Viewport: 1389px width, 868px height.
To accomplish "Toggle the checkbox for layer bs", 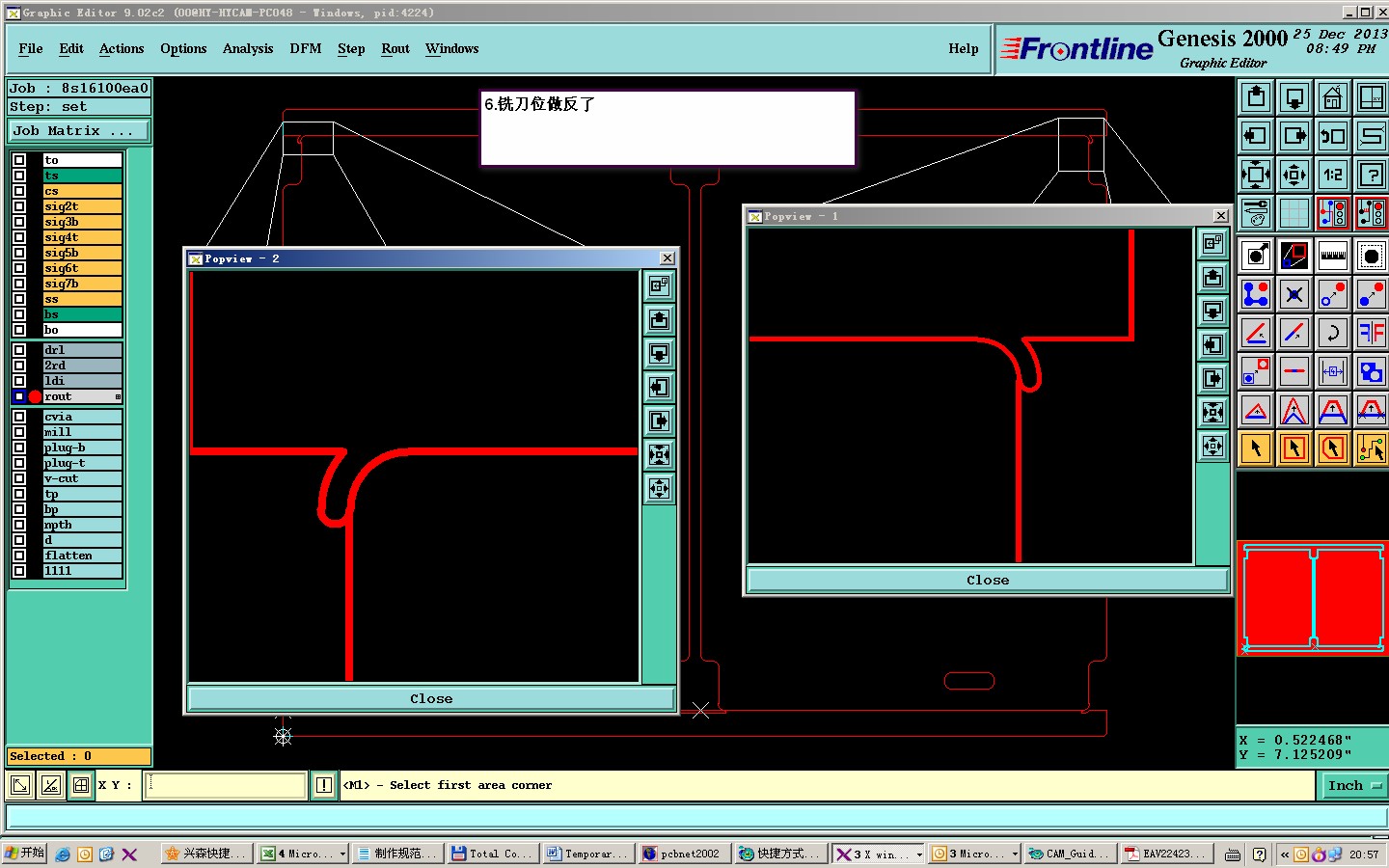I will coord(19,314).
